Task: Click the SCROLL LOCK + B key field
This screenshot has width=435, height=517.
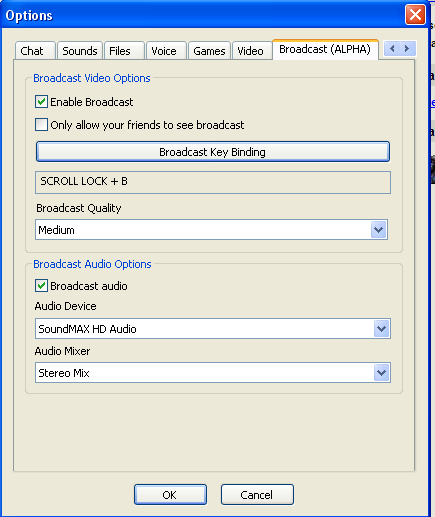Action: pos(213,182)
